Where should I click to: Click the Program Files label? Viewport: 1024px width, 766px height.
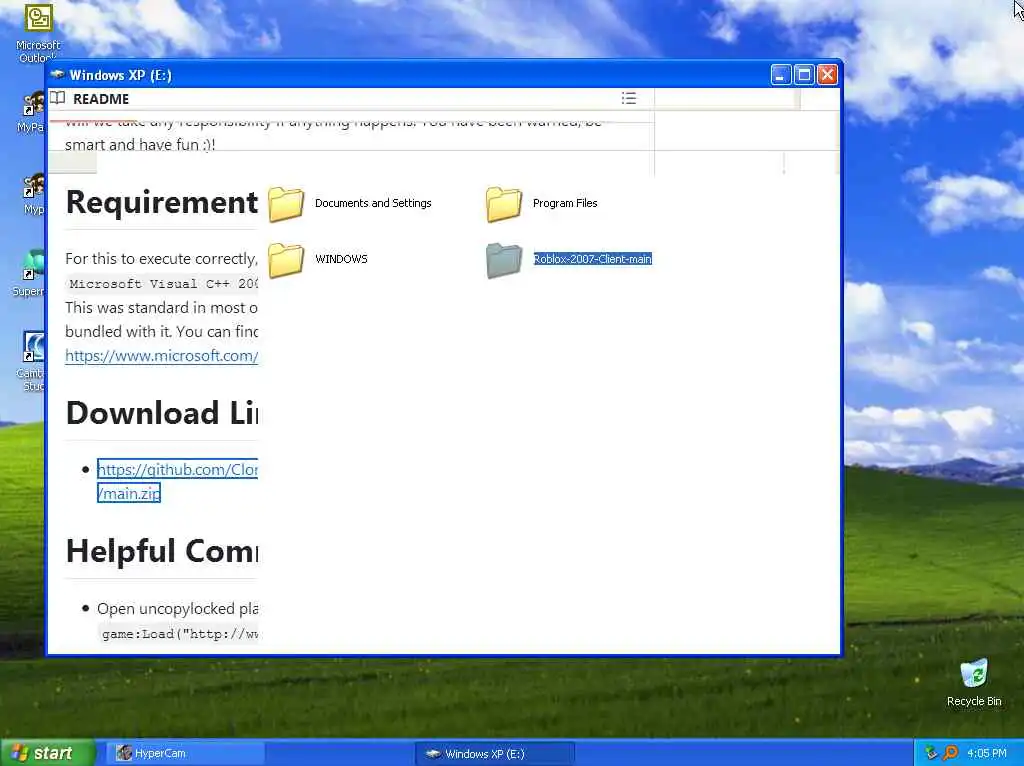[x=565, y=203]
